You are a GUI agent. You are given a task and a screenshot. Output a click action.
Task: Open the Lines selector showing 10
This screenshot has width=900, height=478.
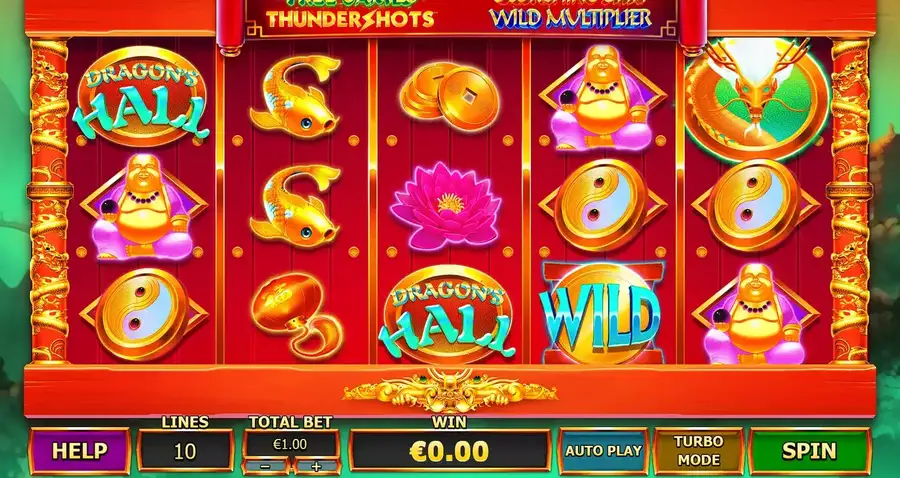pos(185,451)
